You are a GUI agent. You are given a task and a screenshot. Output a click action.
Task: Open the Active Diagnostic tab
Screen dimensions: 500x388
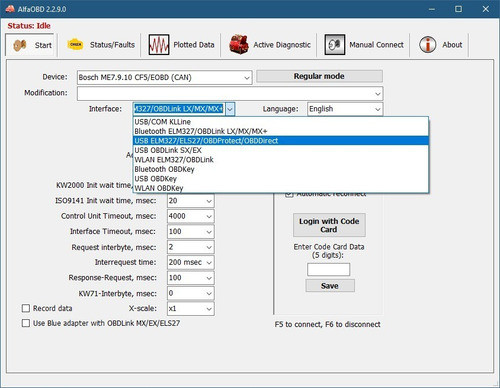282,45
